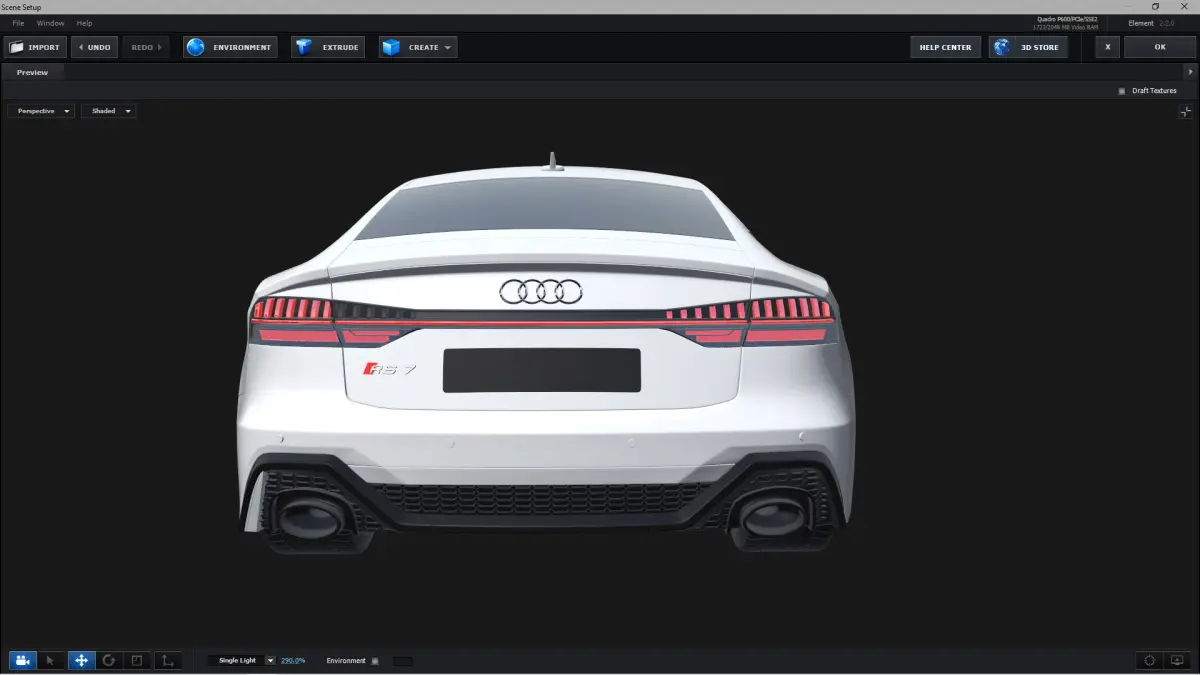Image resolution: width=1200 pixels, height=675 pixels.
Task: Open the Window menu
Action: tap(50, 23)
